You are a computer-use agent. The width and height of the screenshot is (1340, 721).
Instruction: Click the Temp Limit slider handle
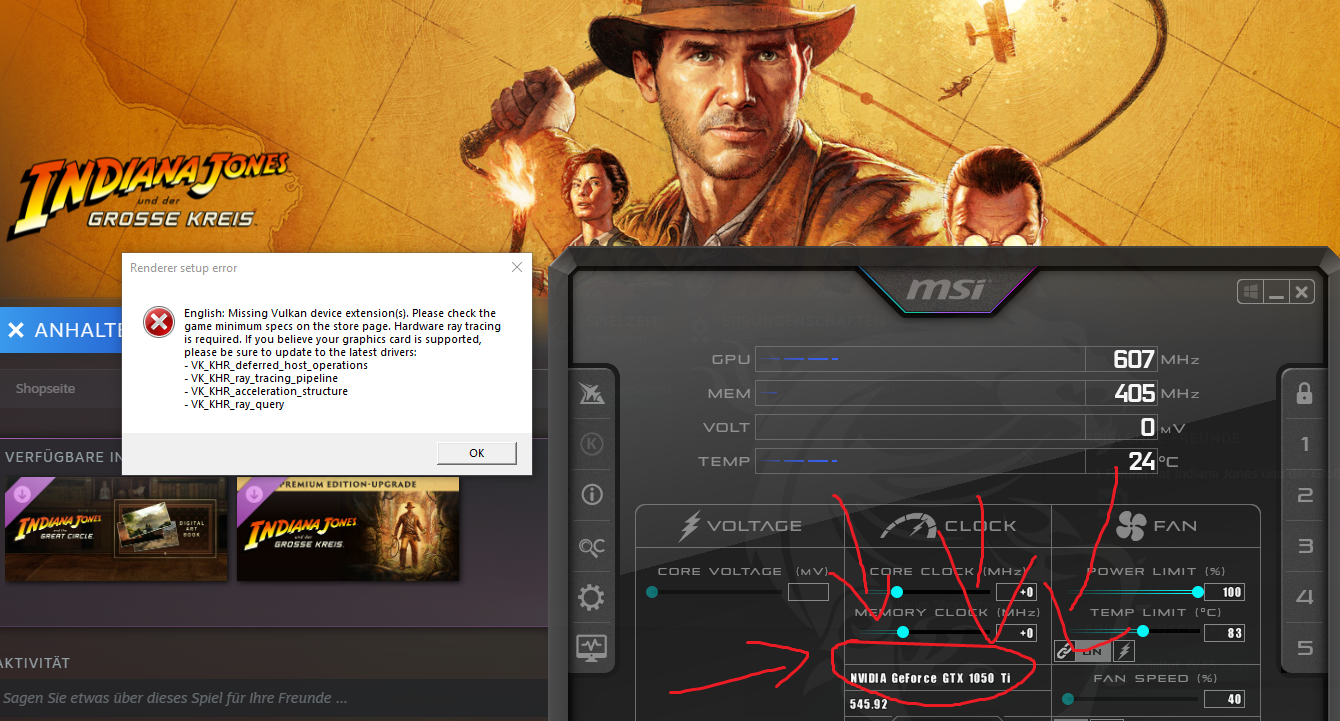1143,631
